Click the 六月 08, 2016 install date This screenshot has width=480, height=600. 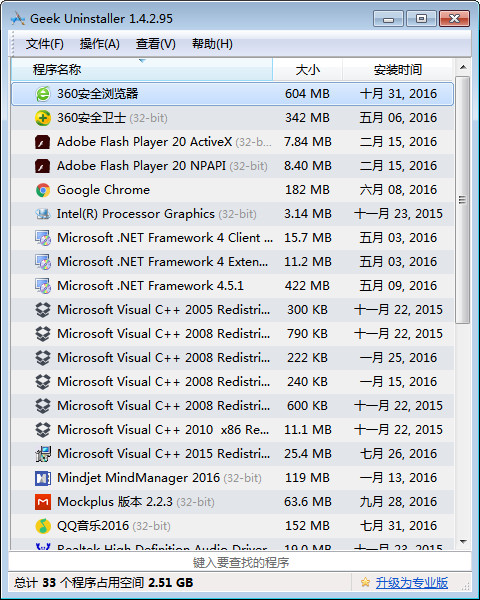pyautogui.click(x=398, y=190)
